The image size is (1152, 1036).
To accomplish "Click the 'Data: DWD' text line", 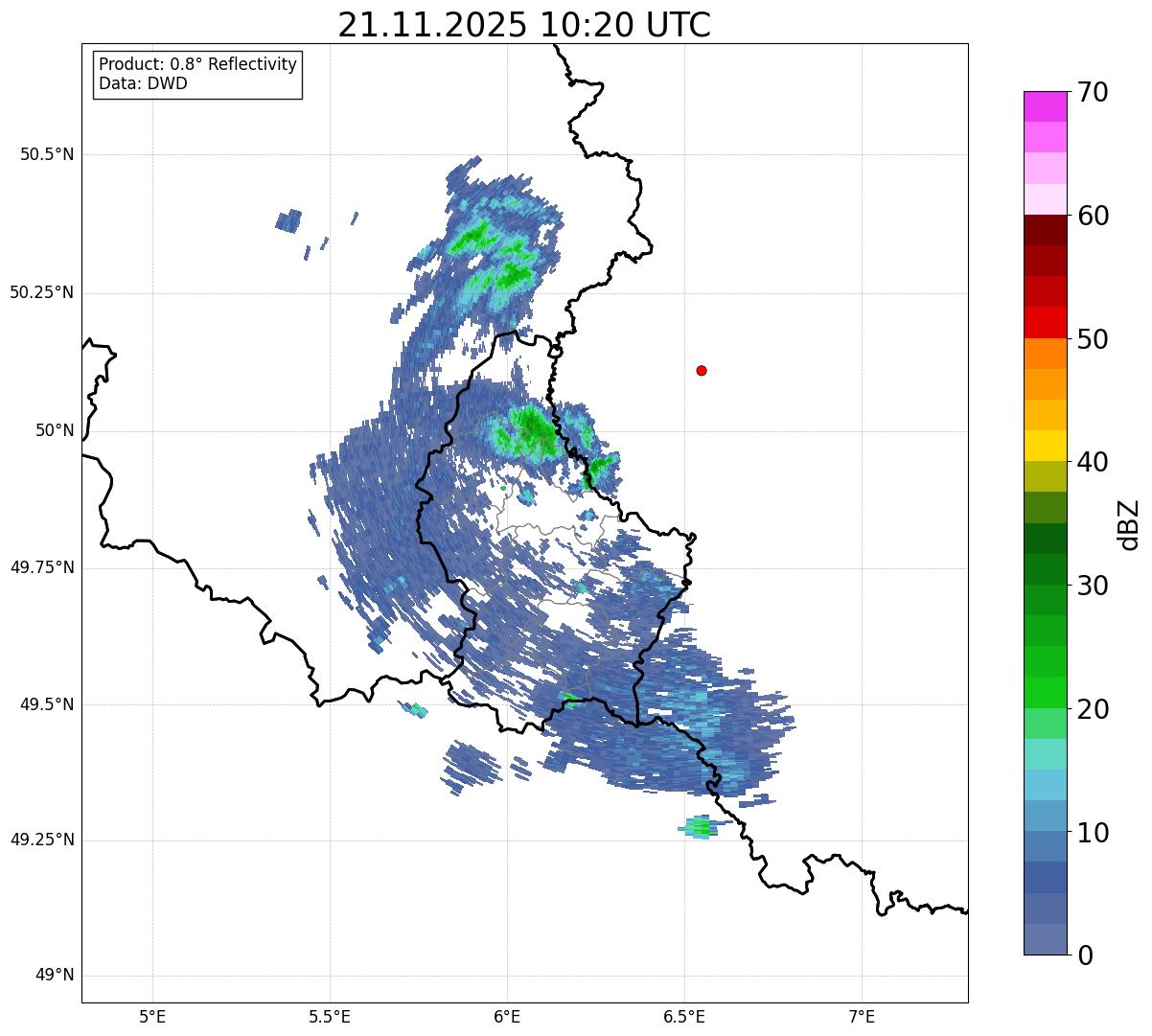I will click(144, 83).
